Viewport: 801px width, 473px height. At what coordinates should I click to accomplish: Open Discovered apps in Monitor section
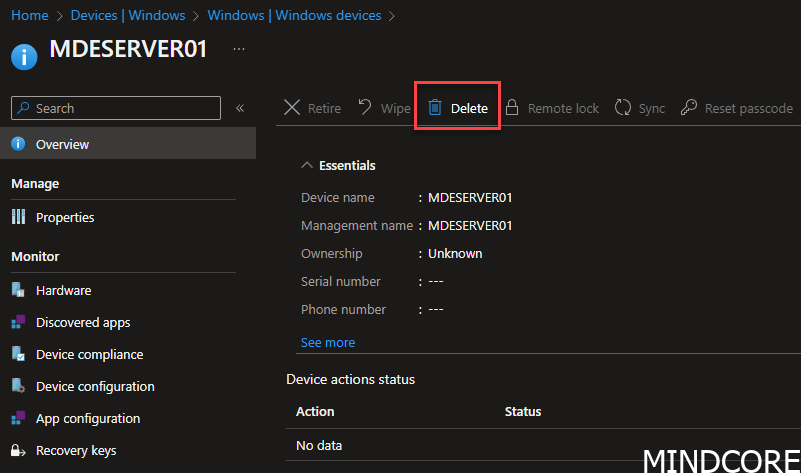[83, 322]
